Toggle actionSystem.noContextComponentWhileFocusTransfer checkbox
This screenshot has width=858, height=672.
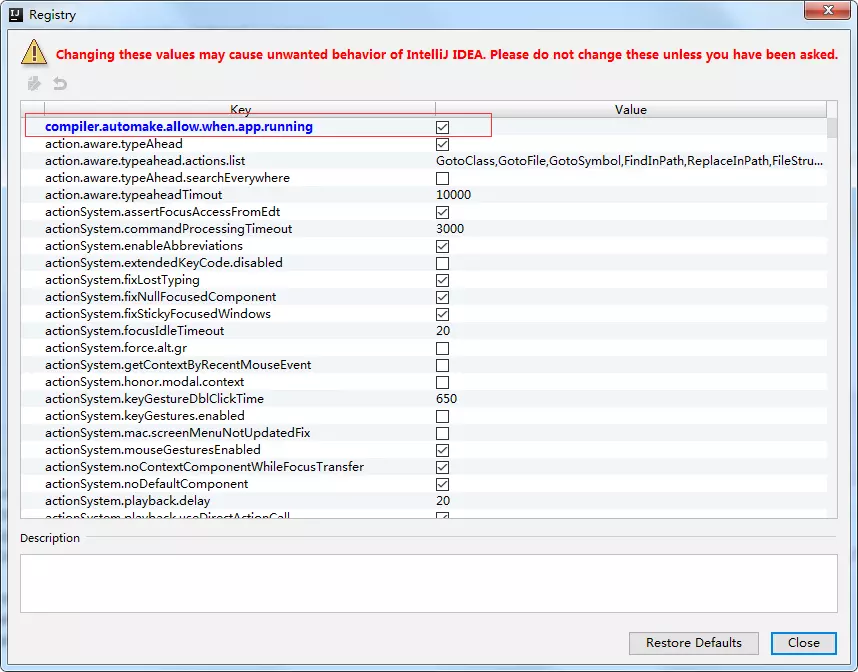coord(442,467)
